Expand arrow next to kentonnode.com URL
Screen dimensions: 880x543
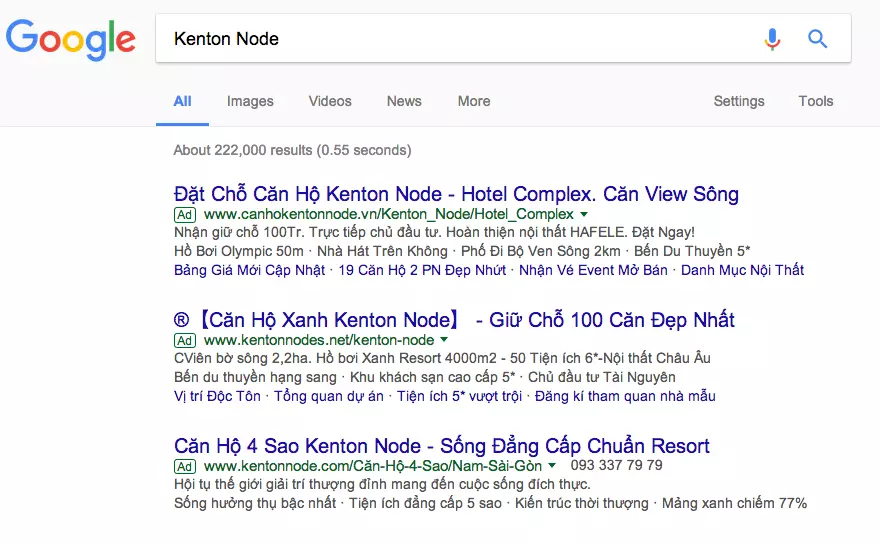(x=552, y=466)
